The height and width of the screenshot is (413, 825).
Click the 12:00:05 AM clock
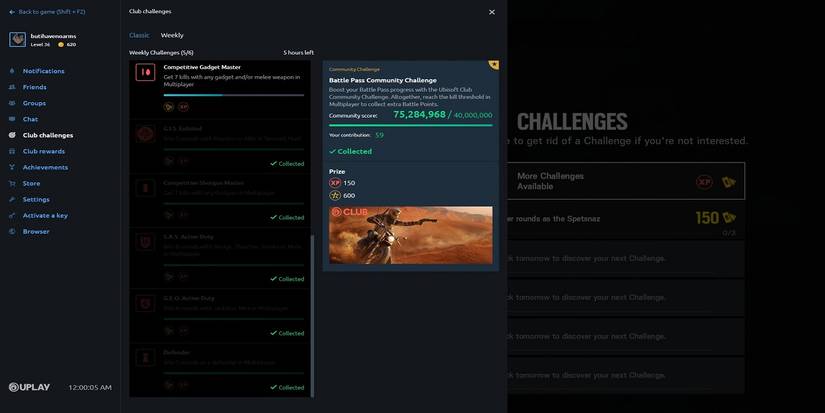(90, 388)
